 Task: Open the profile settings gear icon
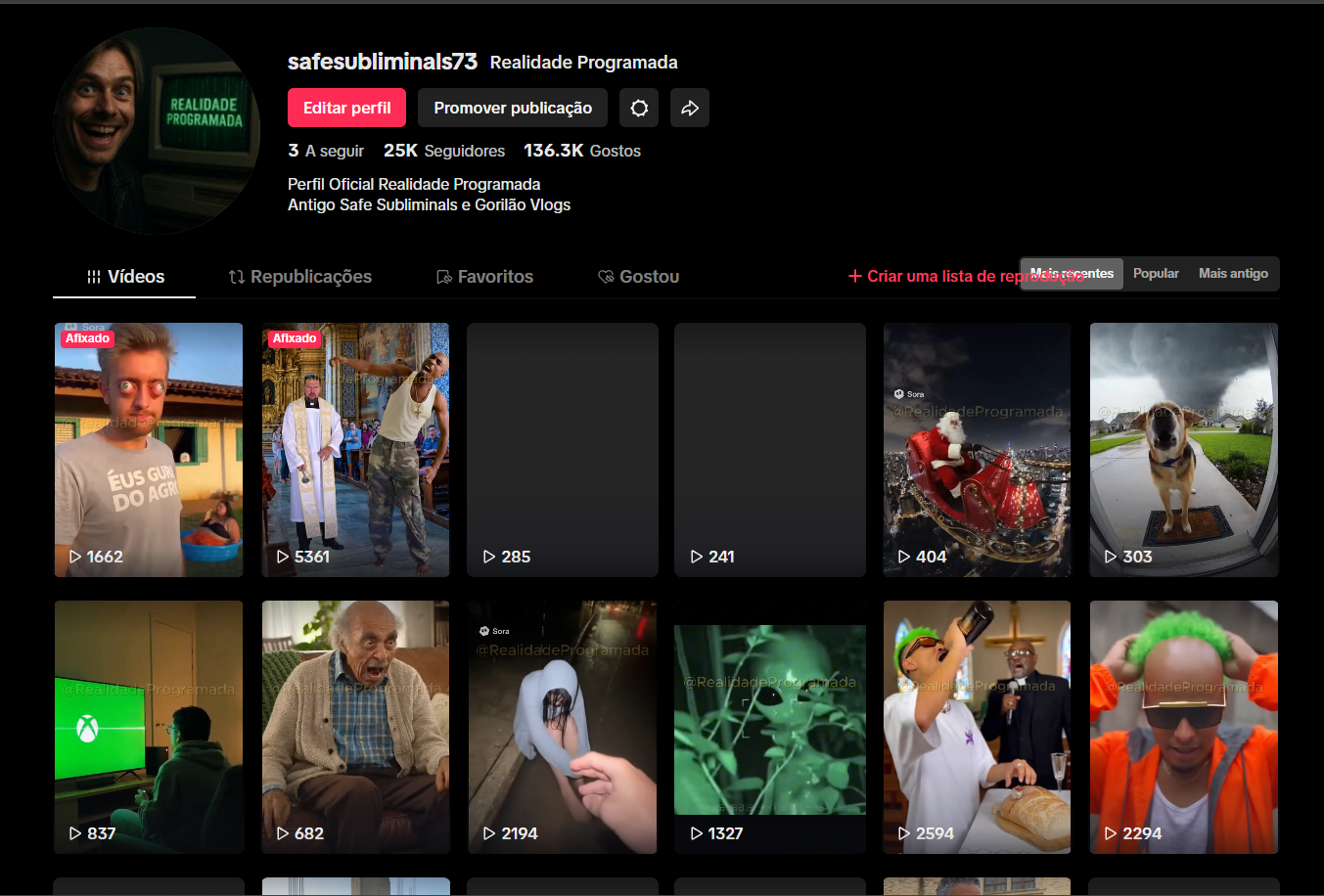pos(639,108)
